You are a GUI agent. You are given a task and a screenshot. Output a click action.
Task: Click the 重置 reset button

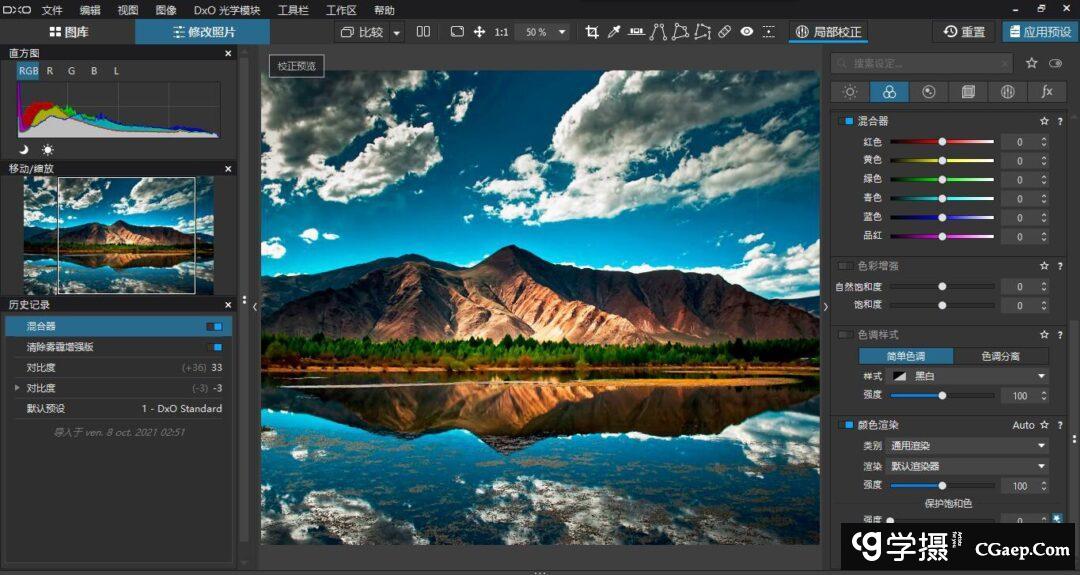[964, 32]
